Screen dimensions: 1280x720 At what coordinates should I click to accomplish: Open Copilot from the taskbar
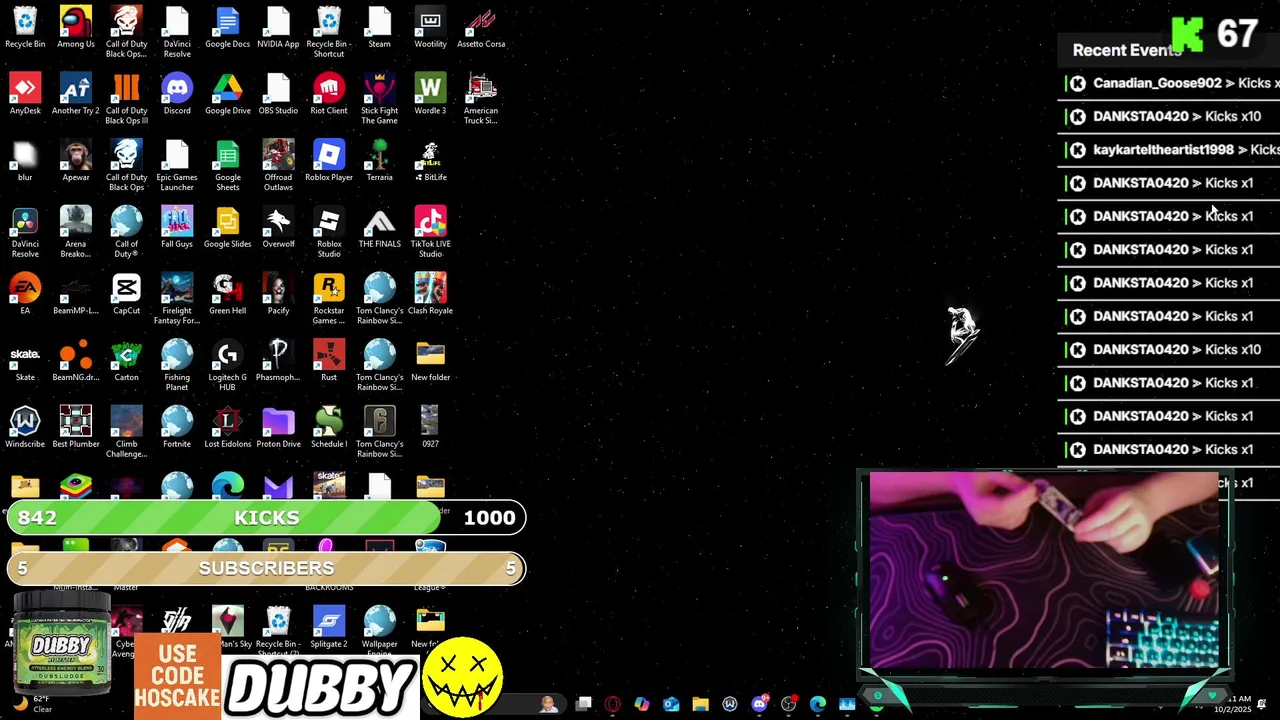click(641, 704)
